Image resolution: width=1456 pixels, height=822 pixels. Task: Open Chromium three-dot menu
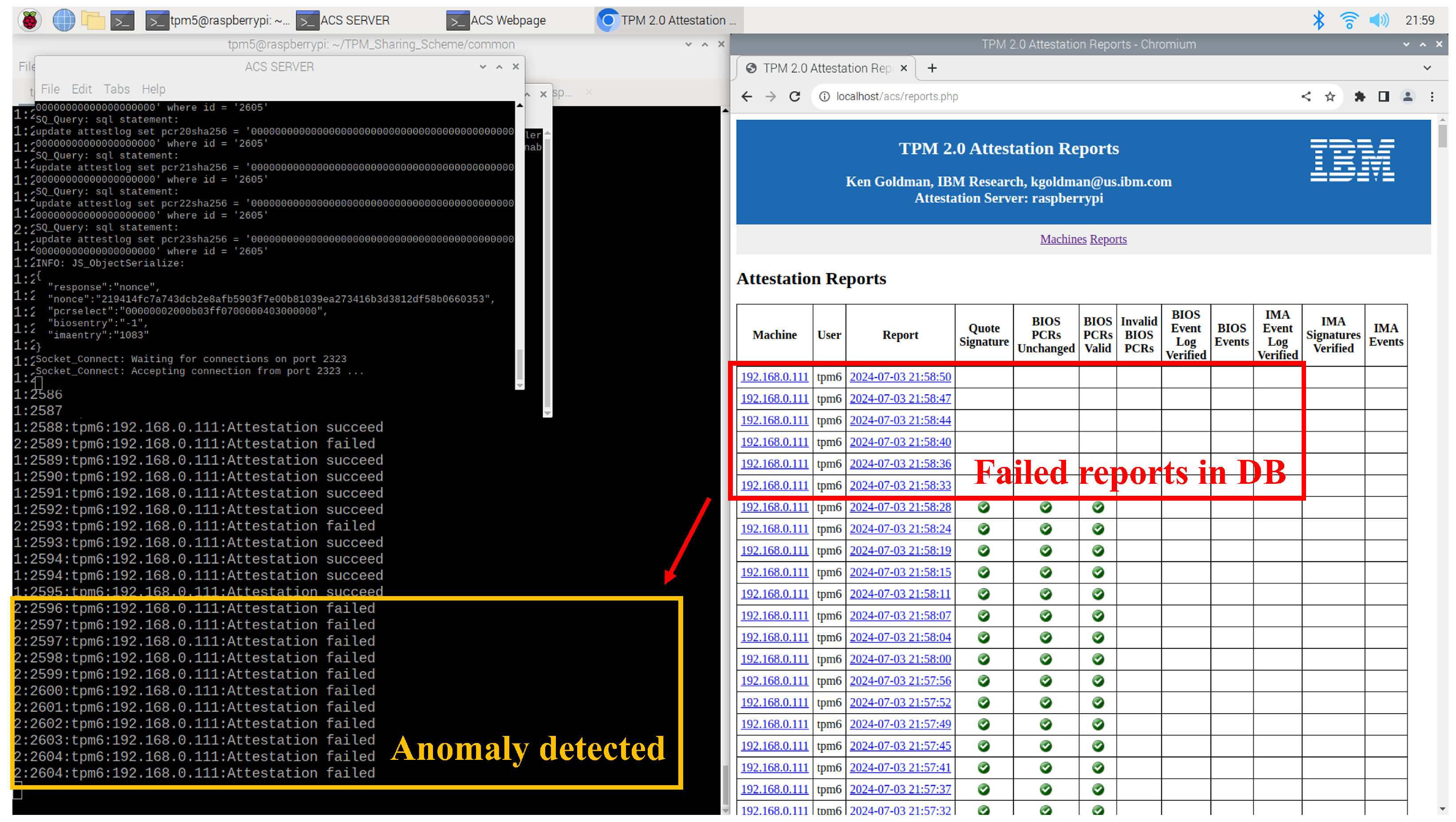click(x=1432, y=97)
